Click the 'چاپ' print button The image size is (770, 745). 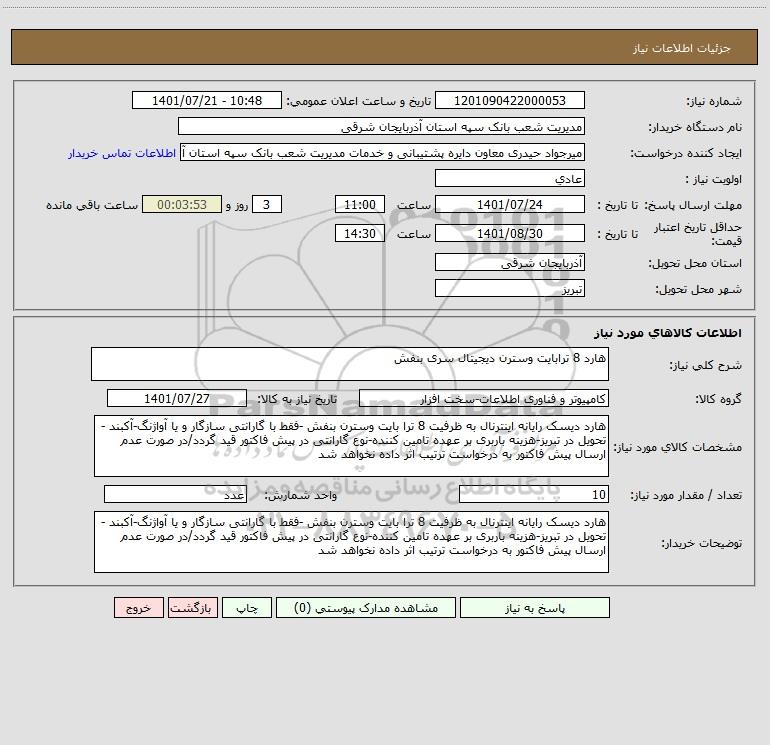point(247,608)
